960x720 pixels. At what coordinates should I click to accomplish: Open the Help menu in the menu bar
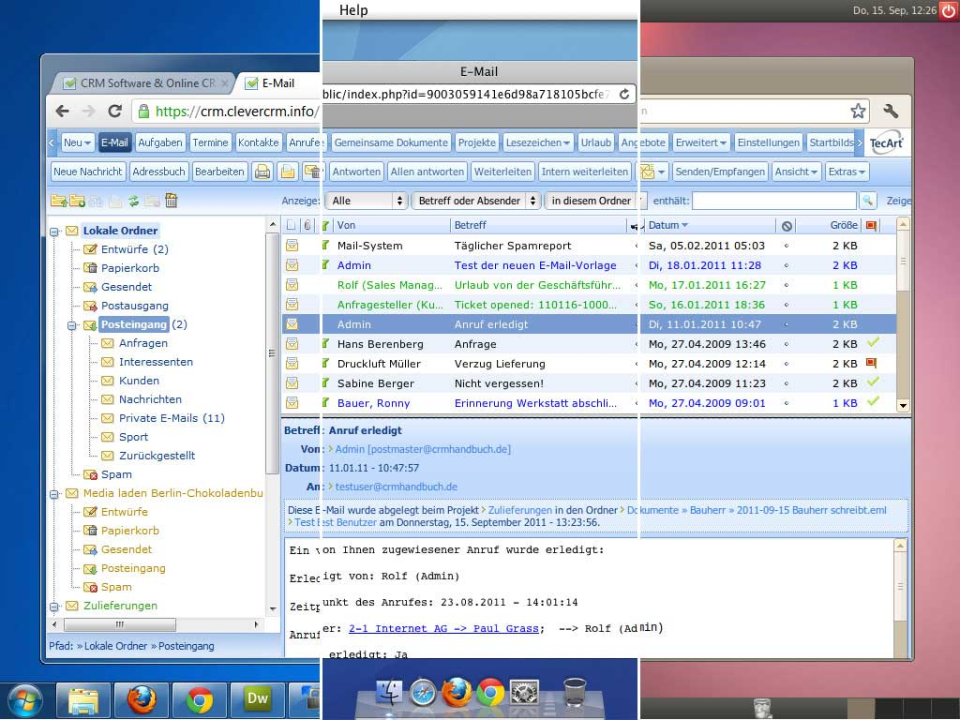[353, 10]
